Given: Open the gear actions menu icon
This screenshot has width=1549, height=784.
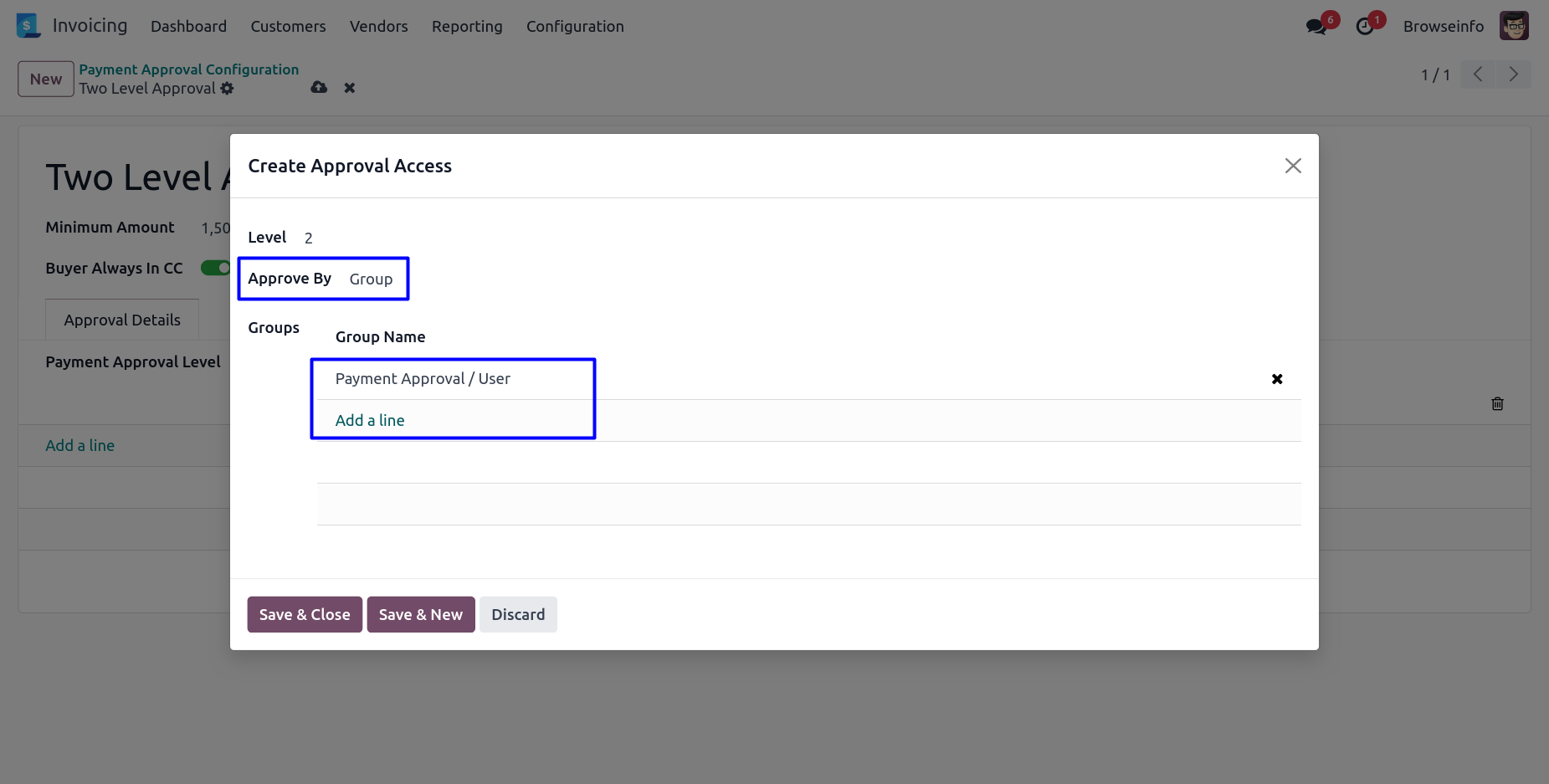Looking at the screenshot, I should coord(228,89).
